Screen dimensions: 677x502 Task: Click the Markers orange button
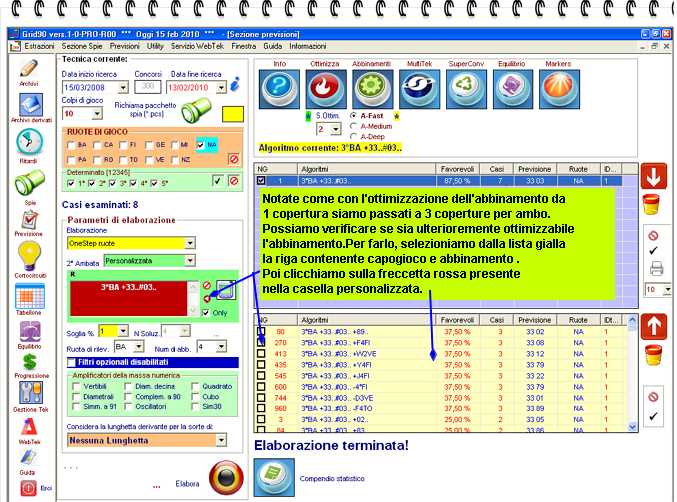pyautogui.click(x=560, y=89)
